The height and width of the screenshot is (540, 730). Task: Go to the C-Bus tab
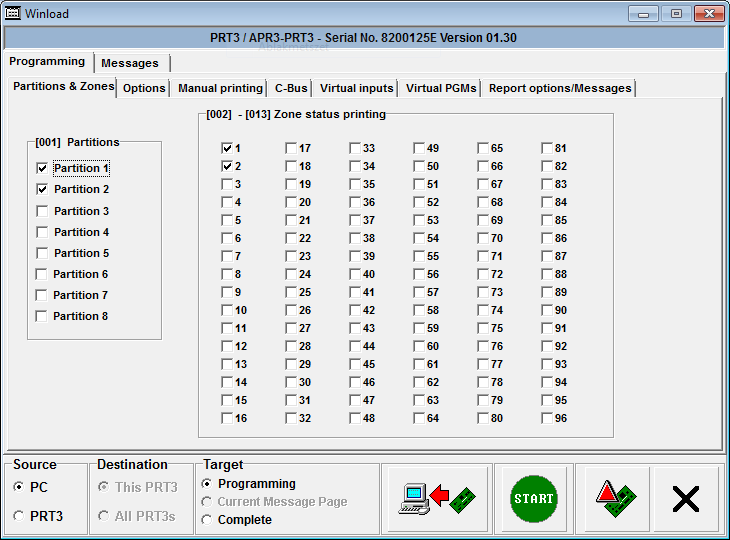coord(292,88)
